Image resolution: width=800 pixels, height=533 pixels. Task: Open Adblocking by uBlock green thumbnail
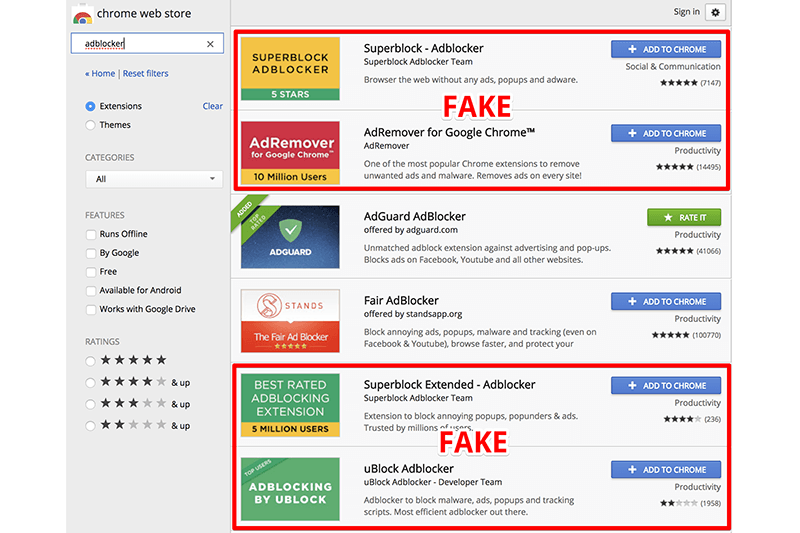pos(290,489)
